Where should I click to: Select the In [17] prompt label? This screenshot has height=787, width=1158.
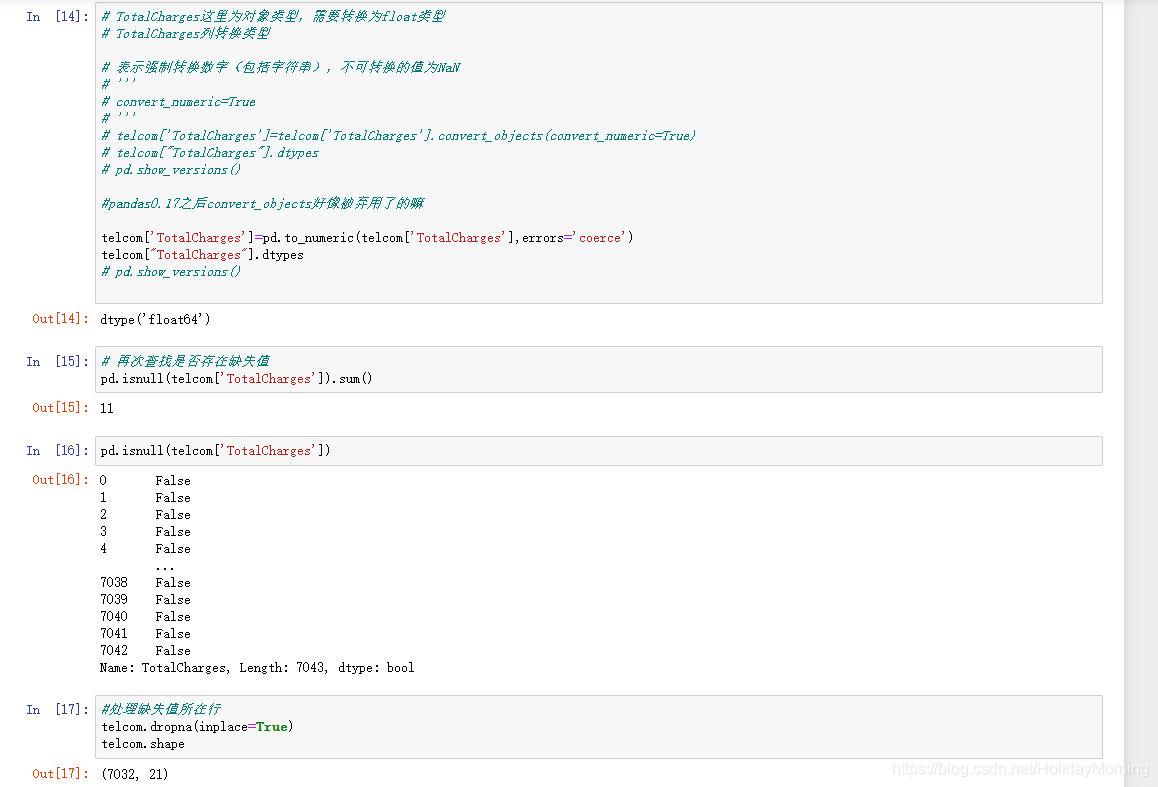57,709
